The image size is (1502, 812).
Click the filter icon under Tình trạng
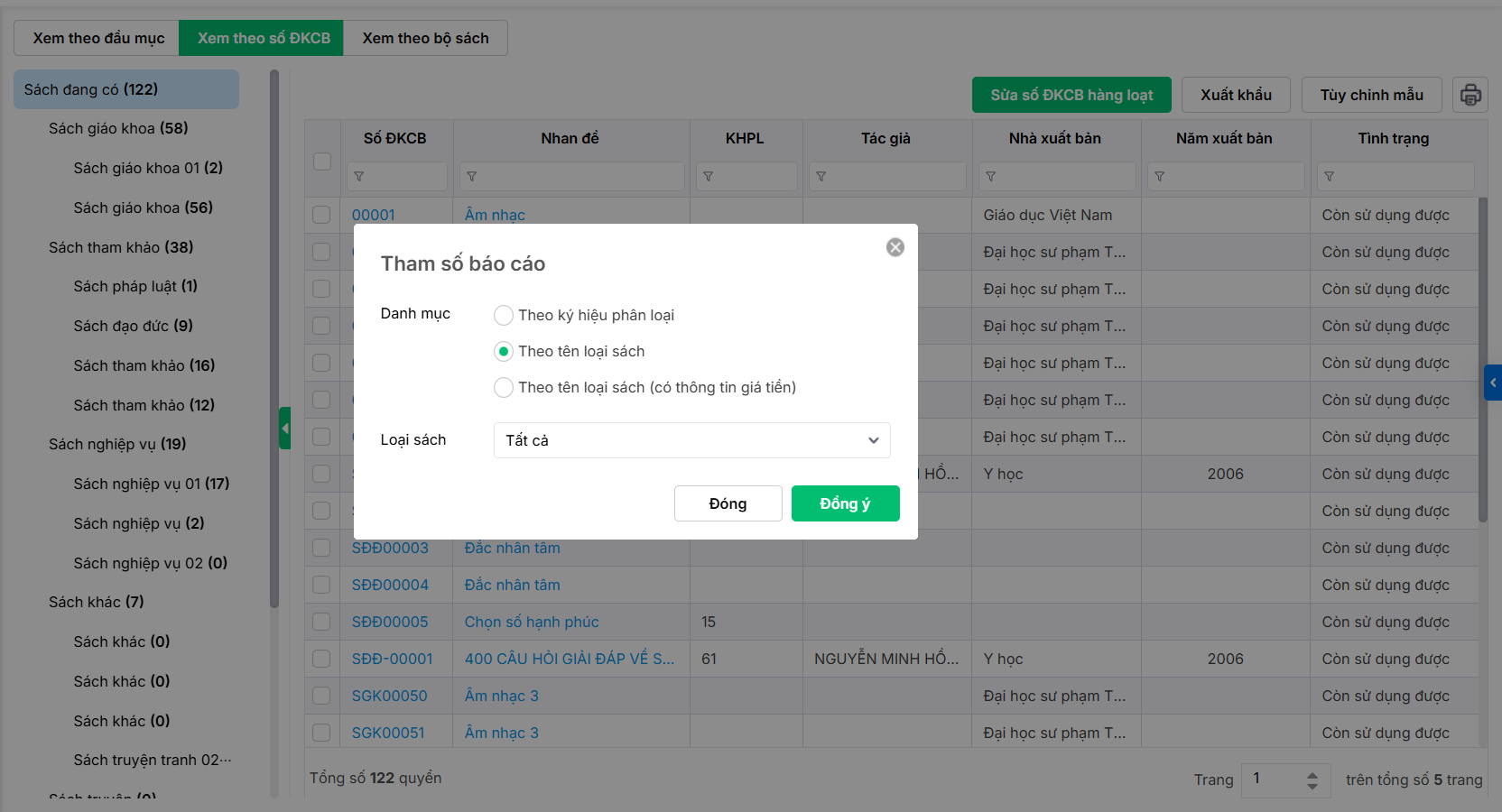1330,177
